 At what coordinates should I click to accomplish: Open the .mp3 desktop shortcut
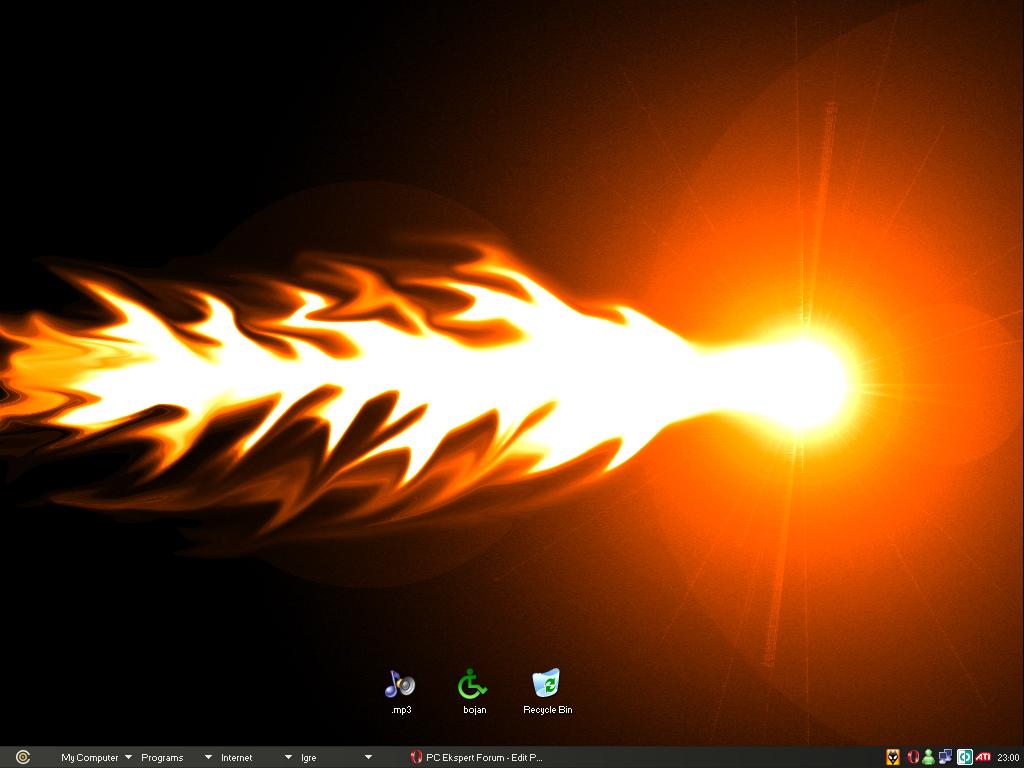click(x=400, y=685)
